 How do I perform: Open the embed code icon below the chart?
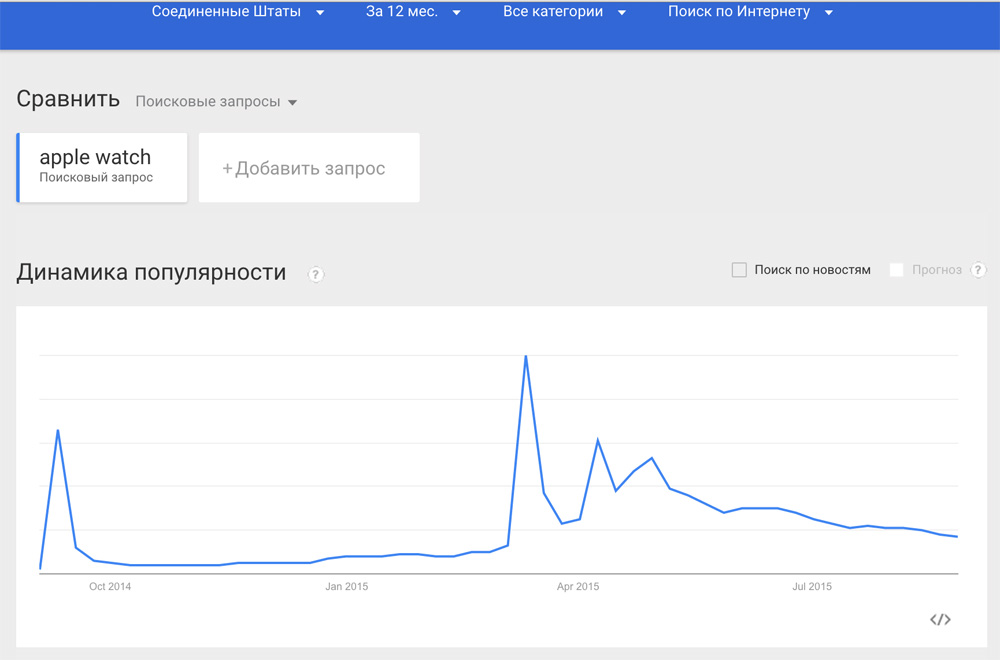940,619
